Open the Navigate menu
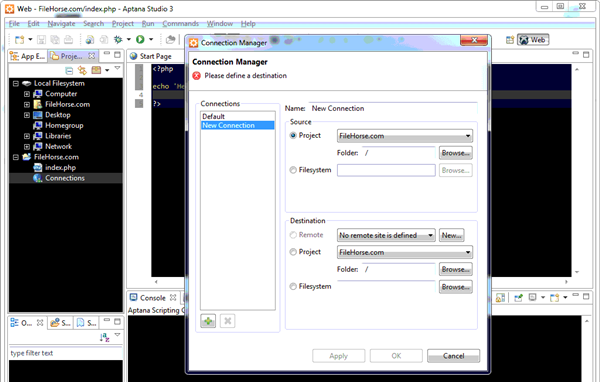The height and width of the screenshot is (382, 600). (61, 24)
